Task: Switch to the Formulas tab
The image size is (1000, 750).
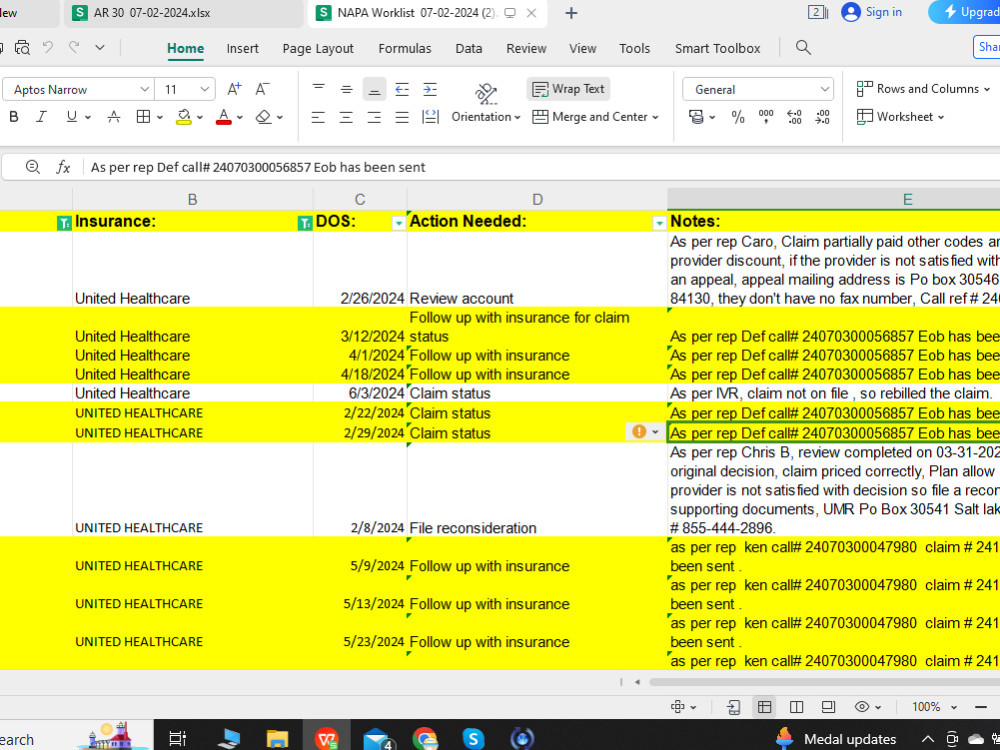Action: tap(404, 48)
